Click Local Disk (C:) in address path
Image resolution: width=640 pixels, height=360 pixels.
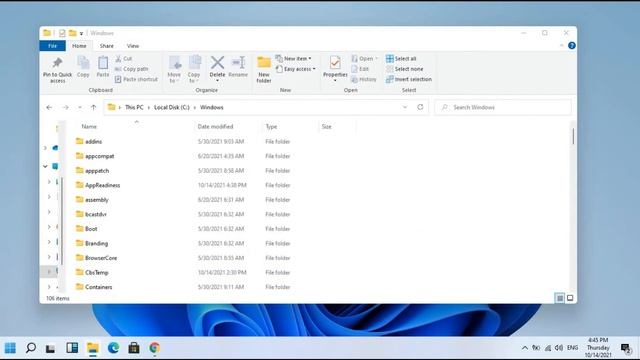tap(172, 107)
